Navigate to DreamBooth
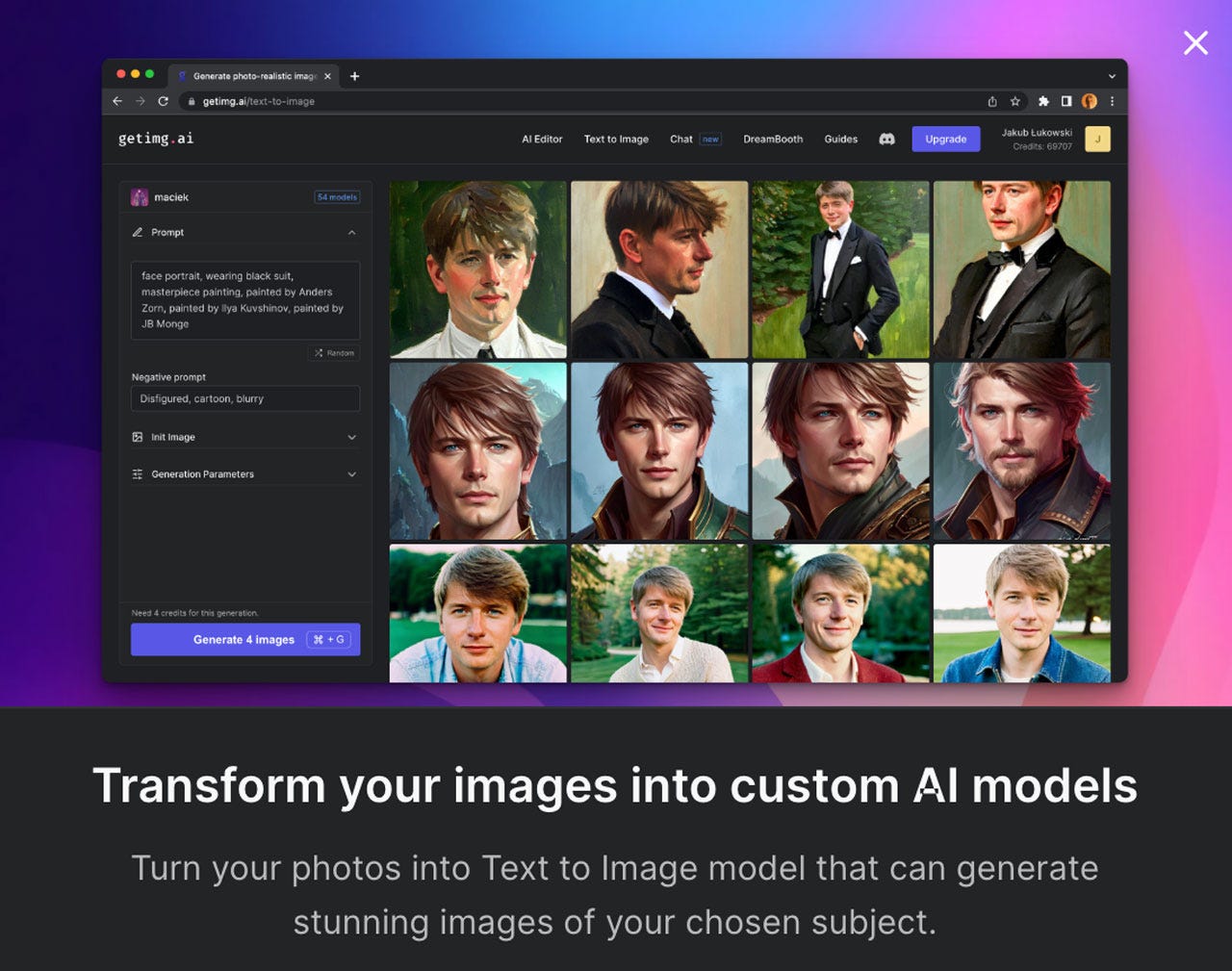Screen dimensions: 1232x971 773,139
